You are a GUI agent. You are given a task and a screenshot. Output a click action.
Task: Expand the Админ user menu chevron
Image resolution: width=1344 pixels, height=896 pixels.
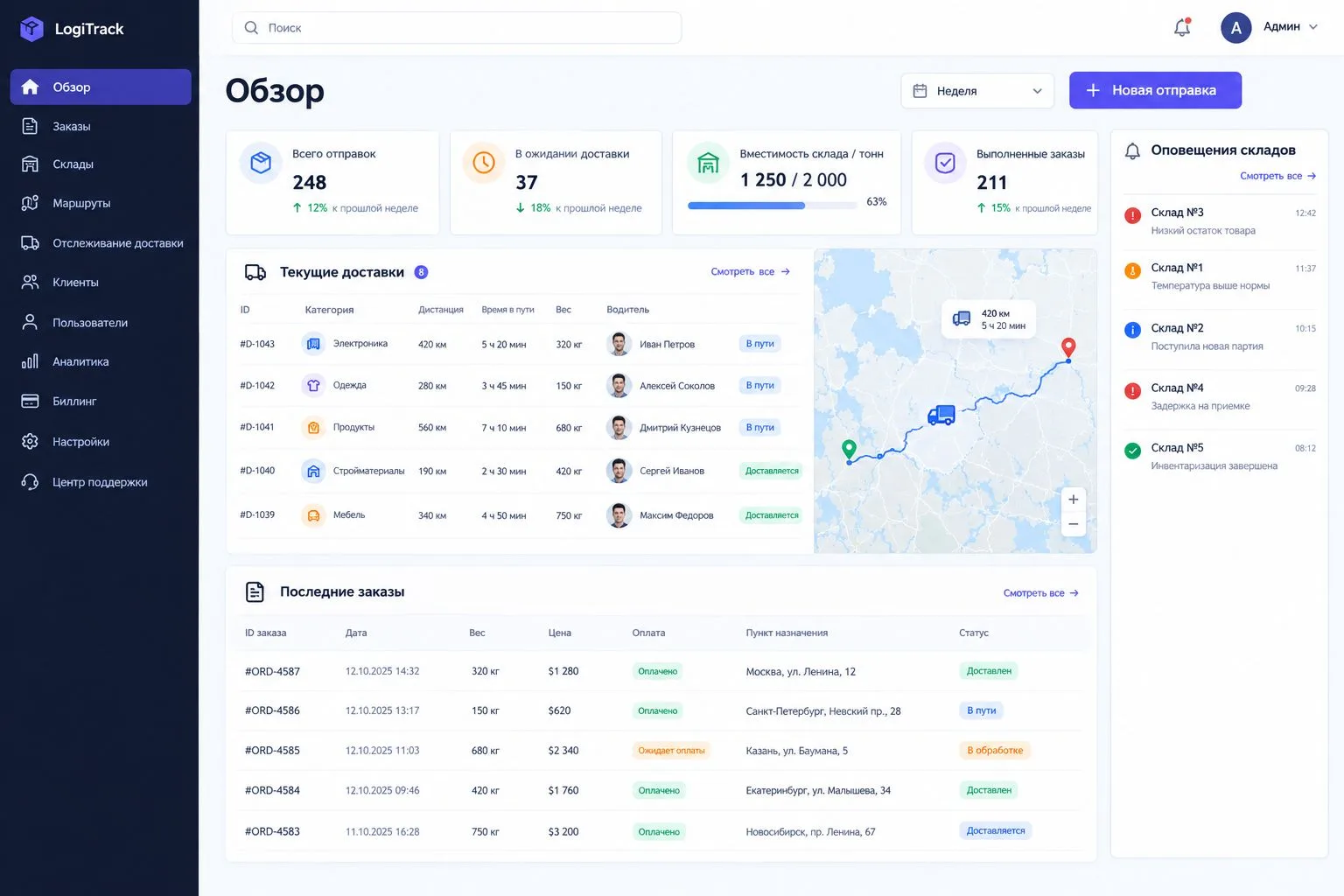(1313, 27)
